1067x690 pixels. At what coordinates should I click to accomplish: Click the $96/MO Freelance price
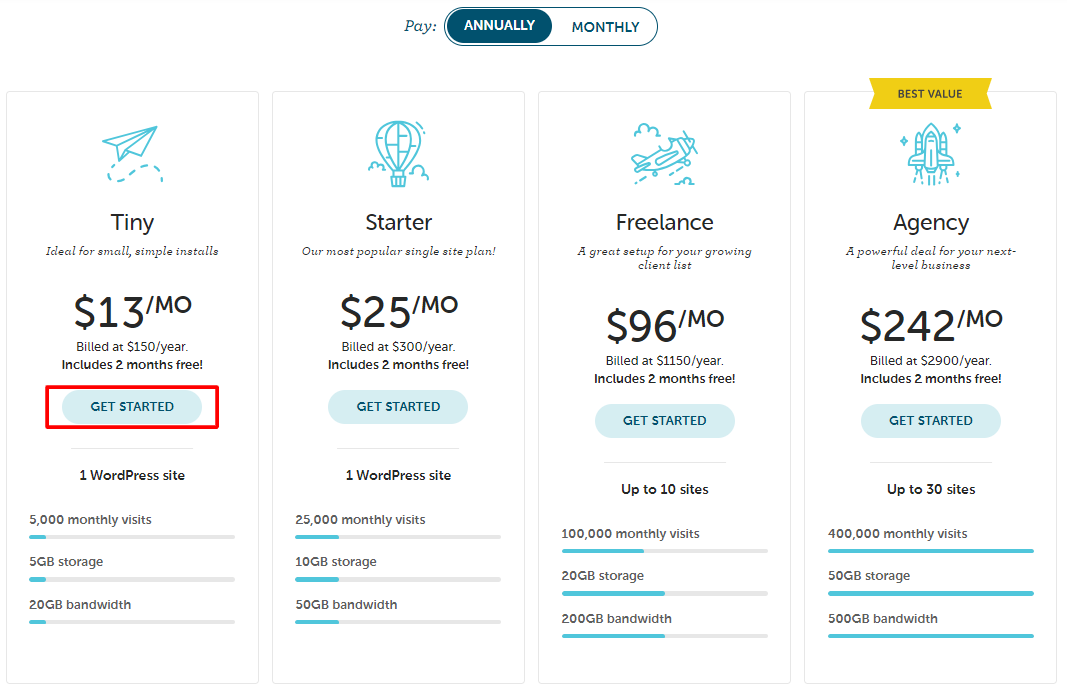tap(665, 325)
